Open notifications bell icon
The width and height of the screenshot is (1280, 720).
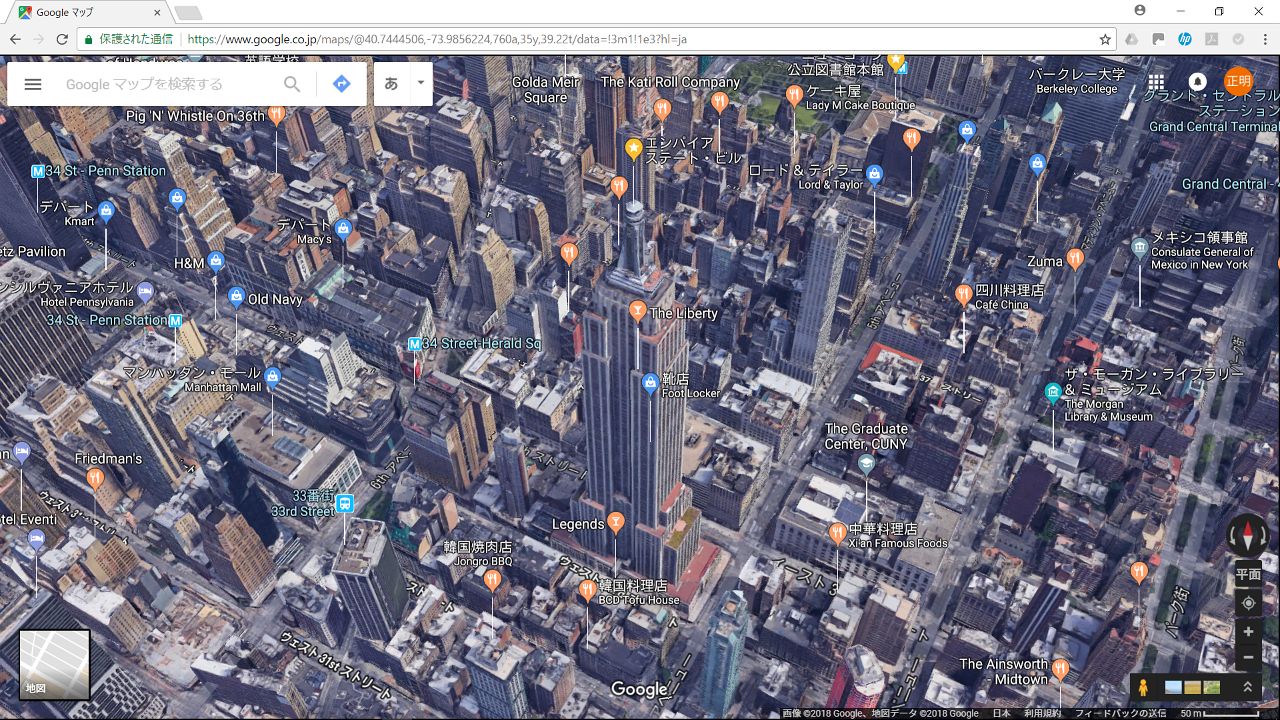tap(1197, 82)
